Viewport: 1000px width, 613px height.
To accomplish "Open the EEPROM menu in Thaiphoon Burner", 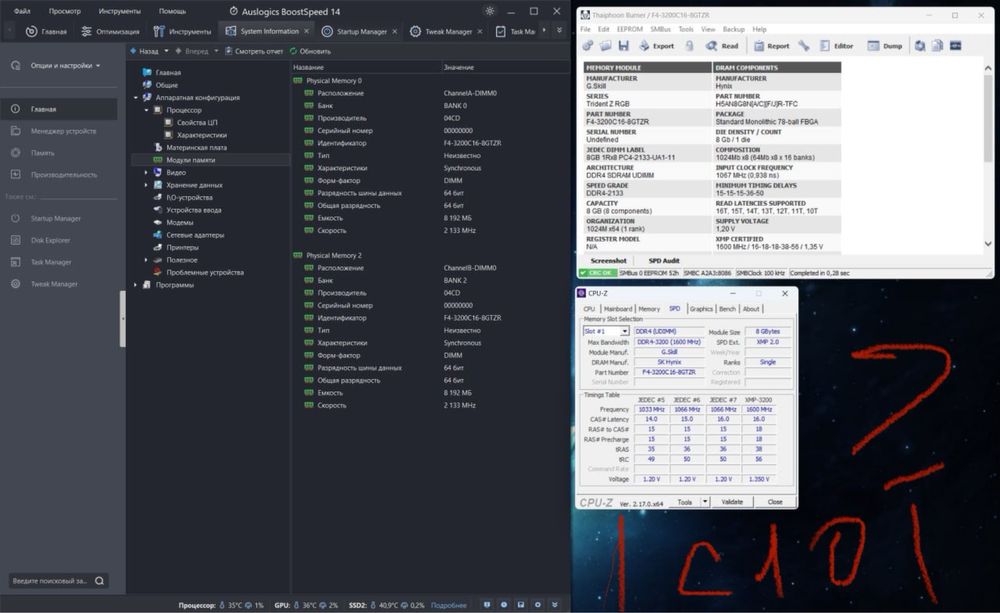I will pyautogui.click(x=629, y=29).
